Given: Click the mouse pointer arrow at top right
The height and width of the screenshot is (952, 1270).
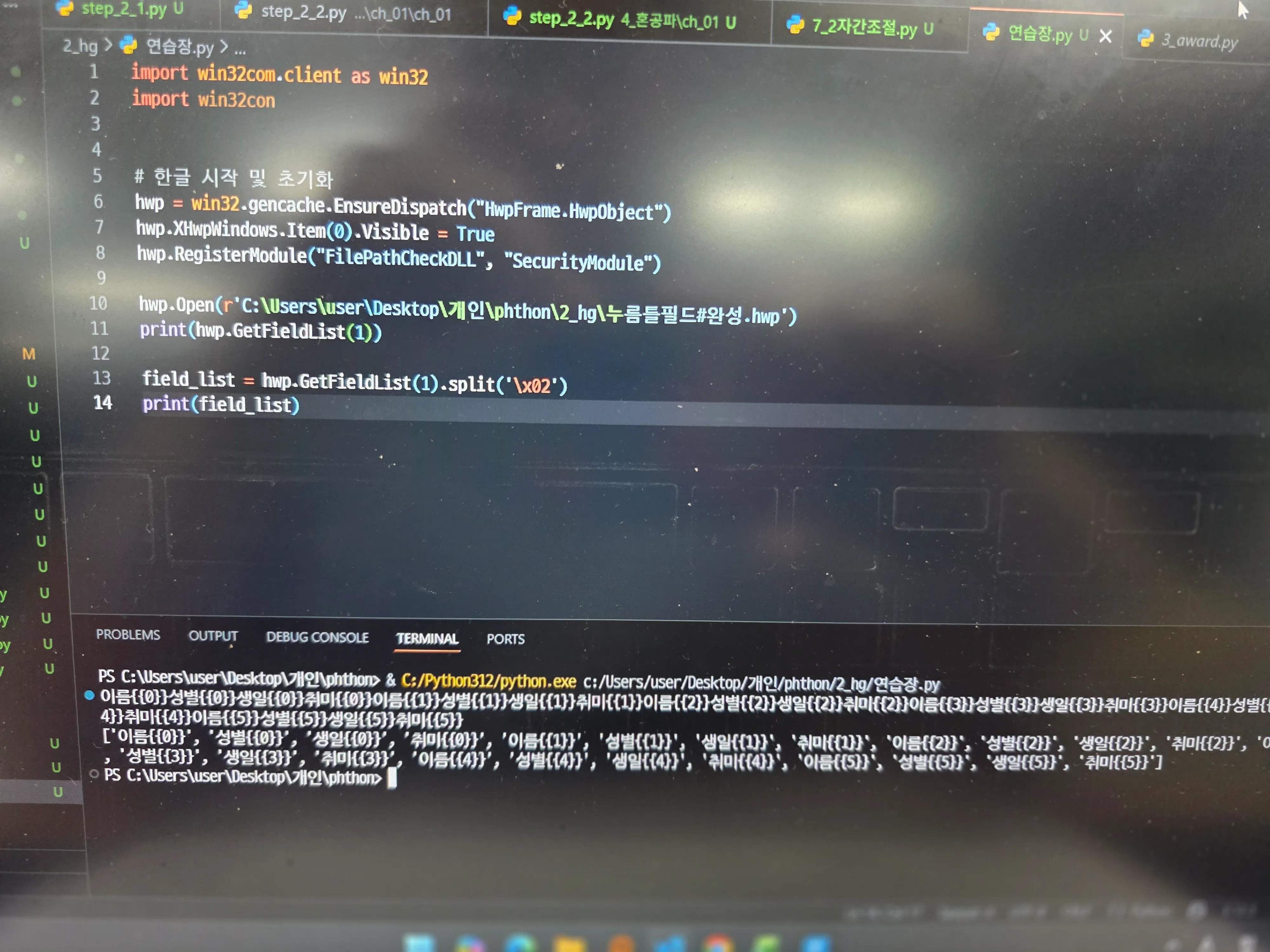Looking at the screenshot, I should click(1242, 10).
